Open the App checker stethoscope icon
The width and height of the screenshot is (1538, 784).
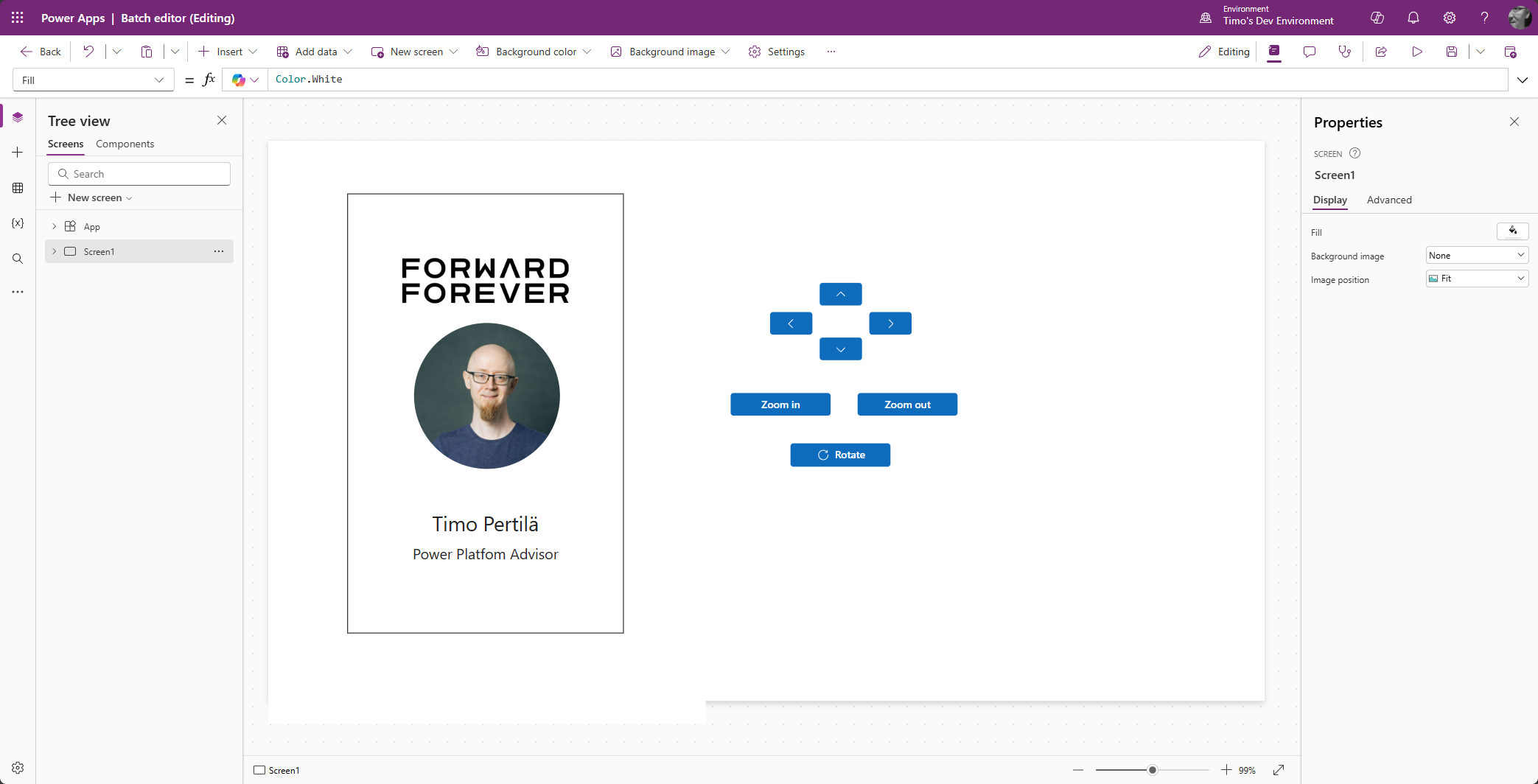(x=1345, y=52)
